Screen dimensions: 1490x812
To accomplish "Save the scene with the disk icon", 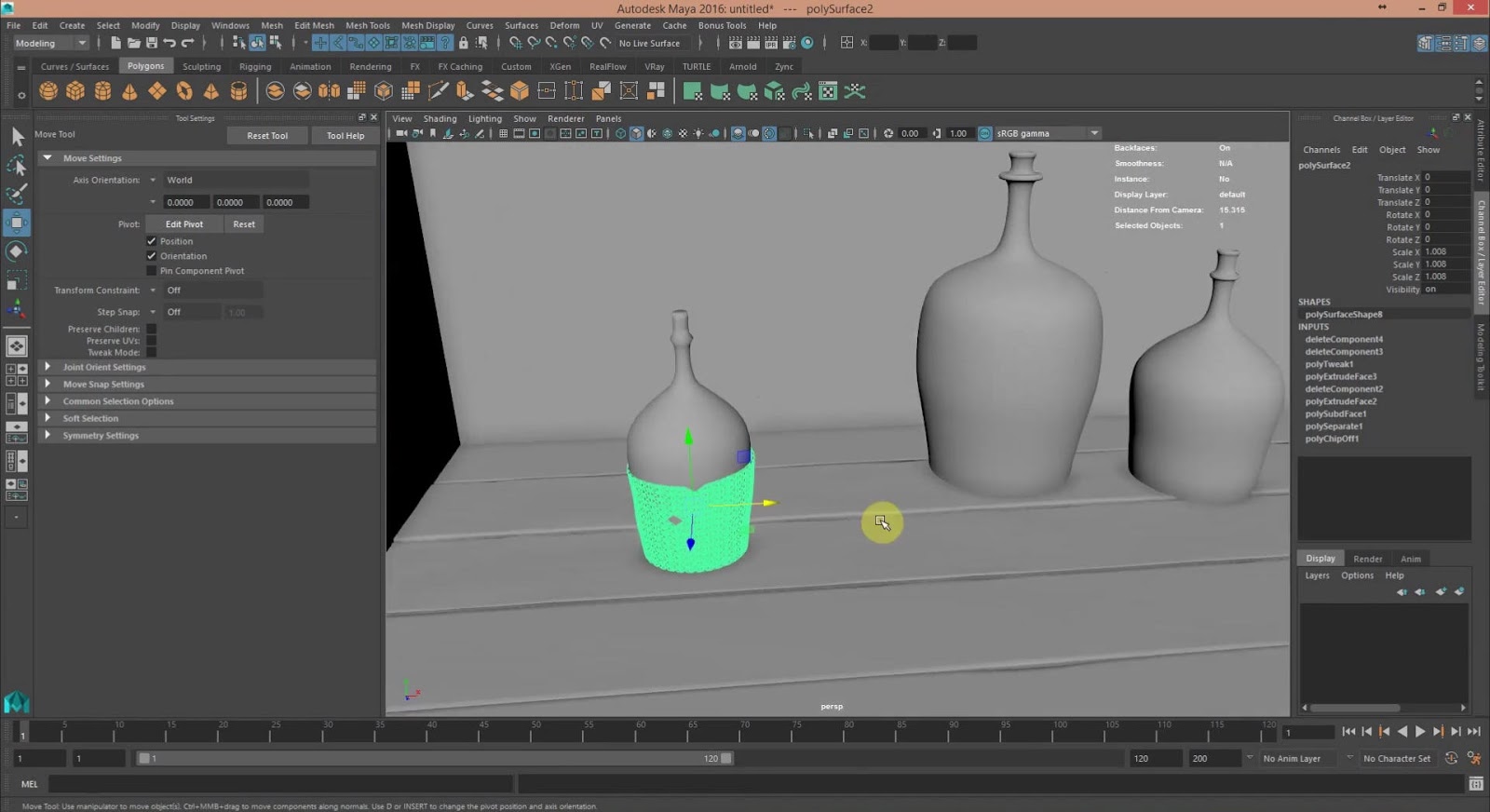I will 152,43.
